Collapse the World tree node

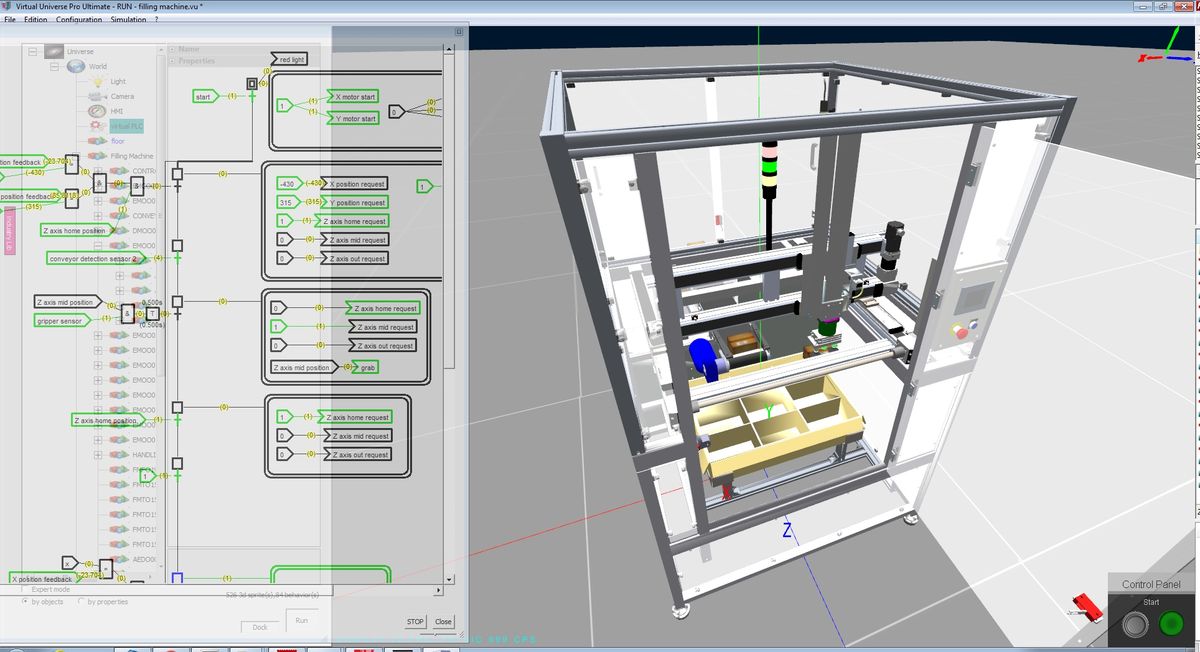click(x=54, y=66)
